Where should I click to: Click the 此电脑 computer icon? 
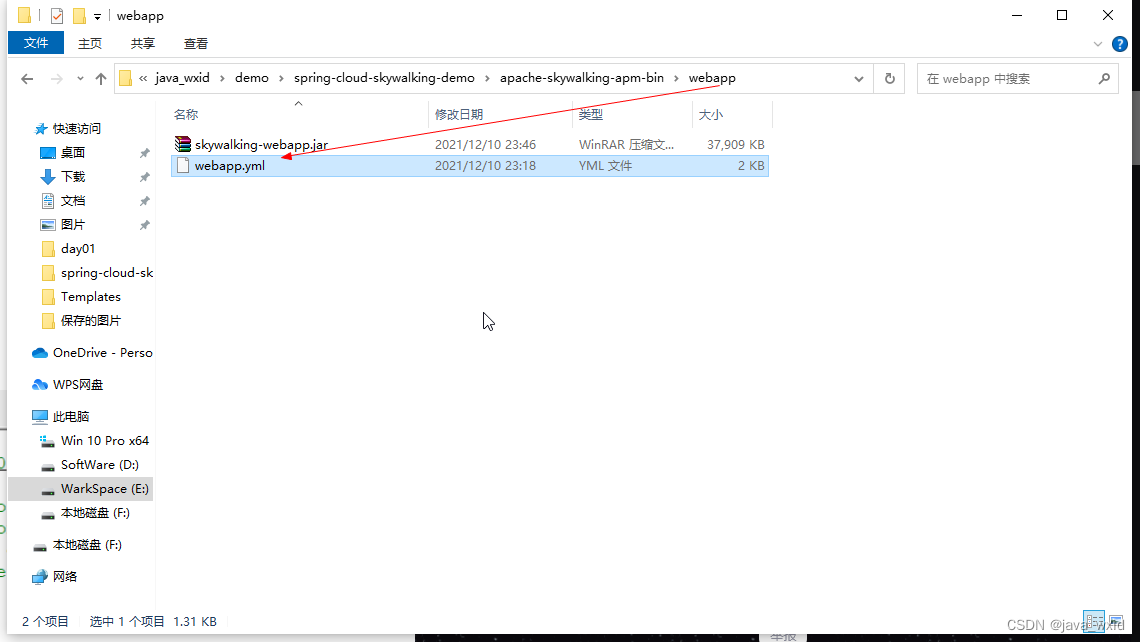[40, 417]
